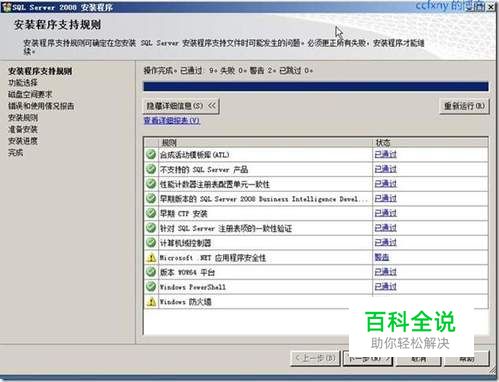
Task: Open the 已通过 link for 计算机域控制器
Action: pyautogui.click(x=386, y=242)
